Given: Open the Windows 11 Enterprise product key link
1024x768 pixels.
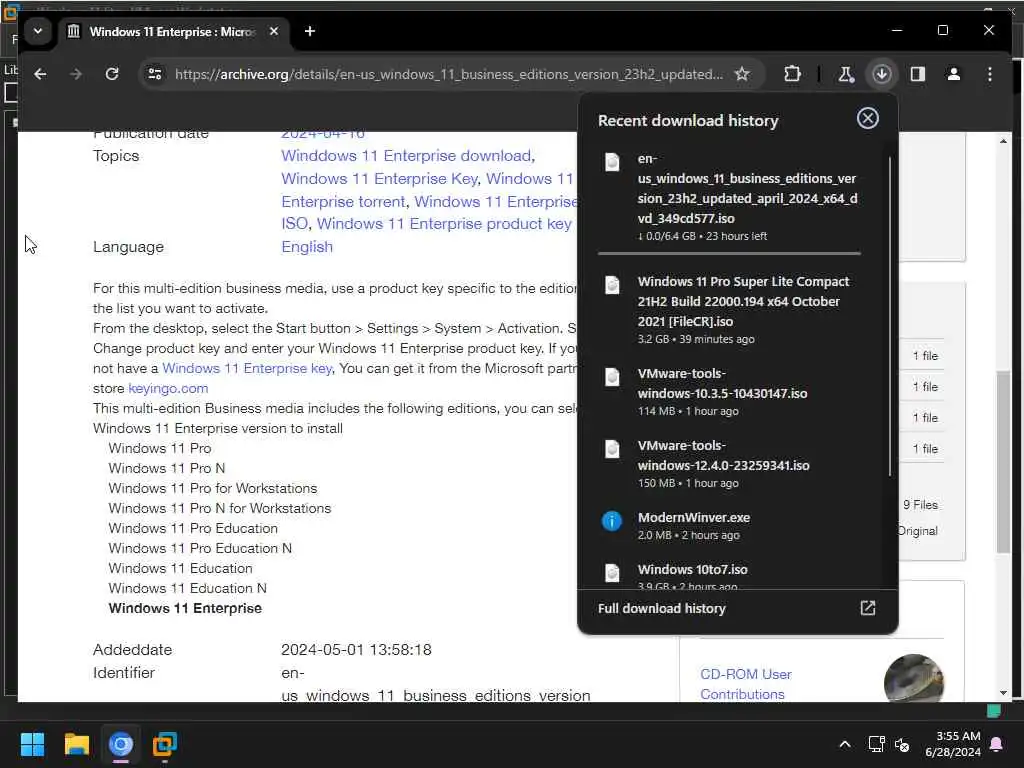Looking at the screenshot, I should point(444,224).
